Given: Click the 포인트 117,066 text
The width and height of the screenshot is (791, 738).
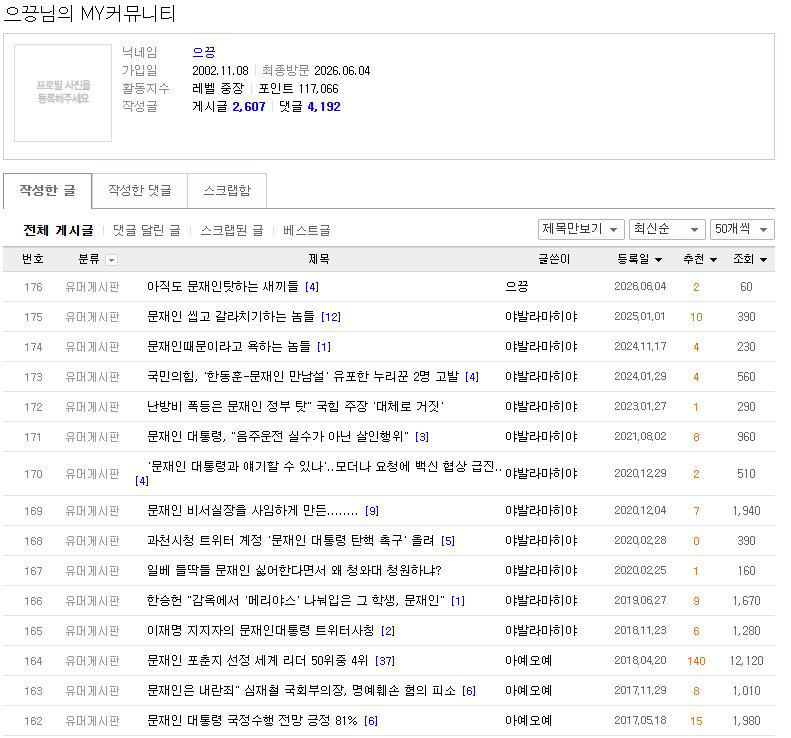Looking at the screenshot, I should (x=298, y=89).
